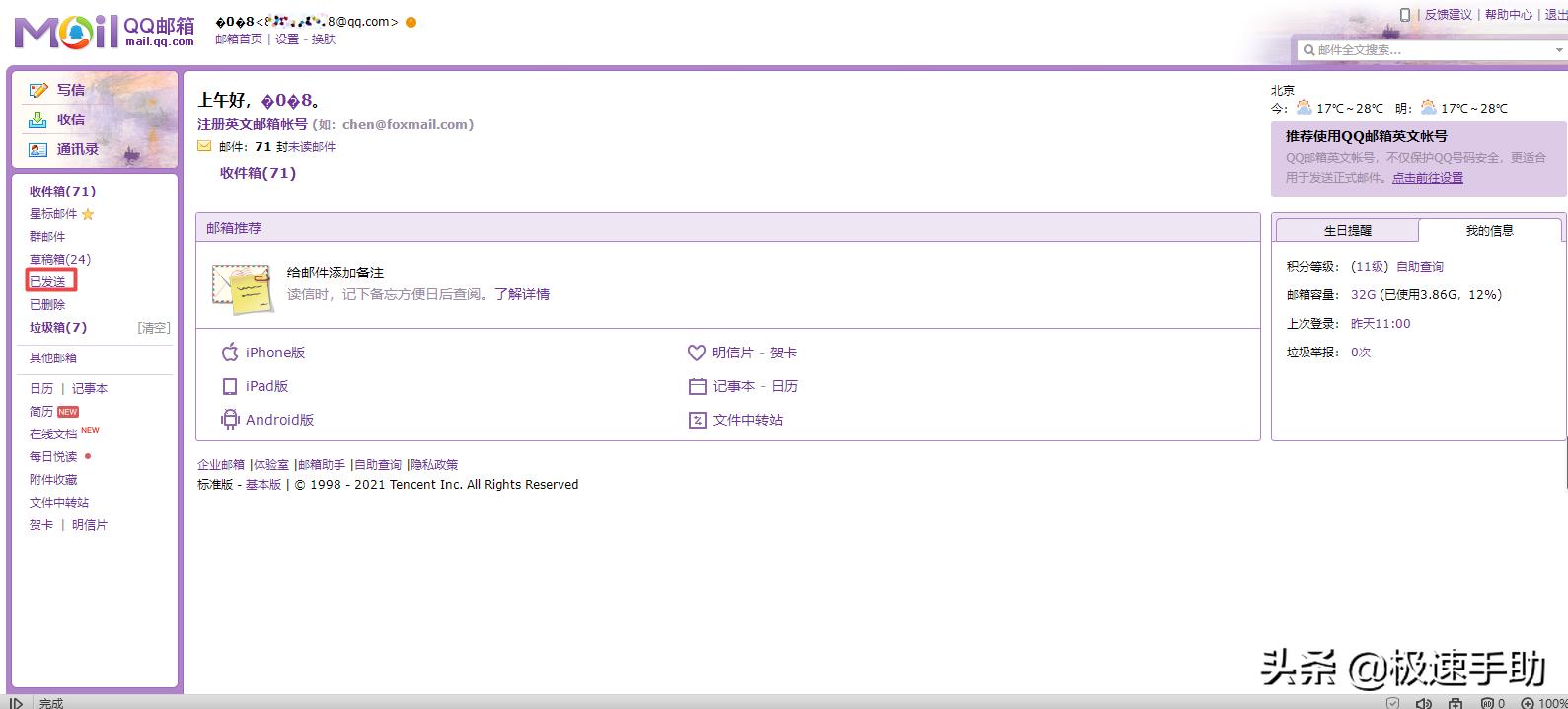Open 在线文档 in the sidebar

tap(53, 434)
